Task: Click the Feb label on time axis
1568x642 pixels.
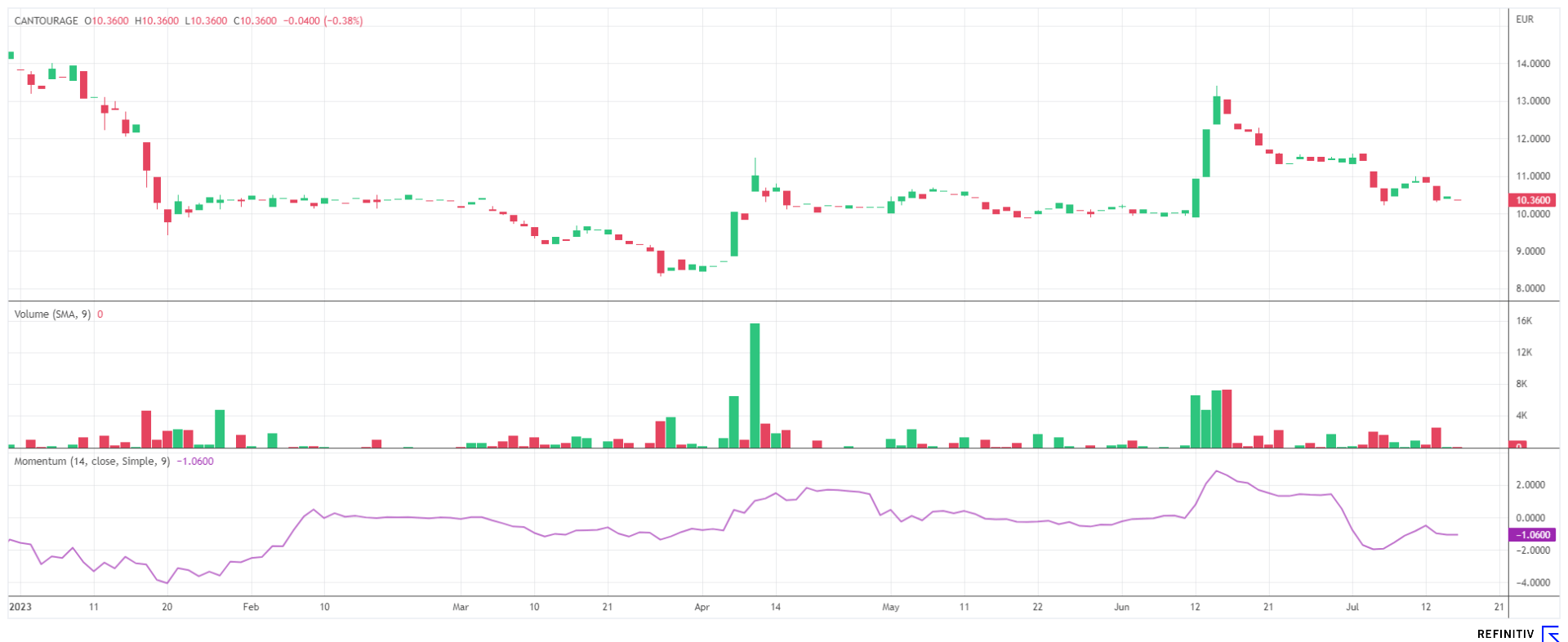Action: click(x=251, y=607)
